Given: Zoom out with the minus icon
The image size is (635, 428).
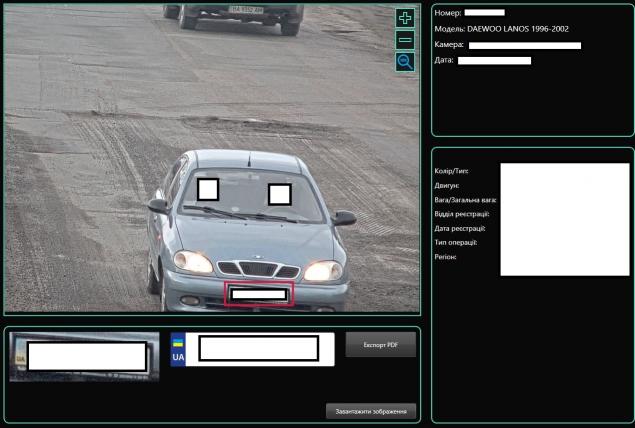Looking at the screenshot, I should tap(405, 40).
